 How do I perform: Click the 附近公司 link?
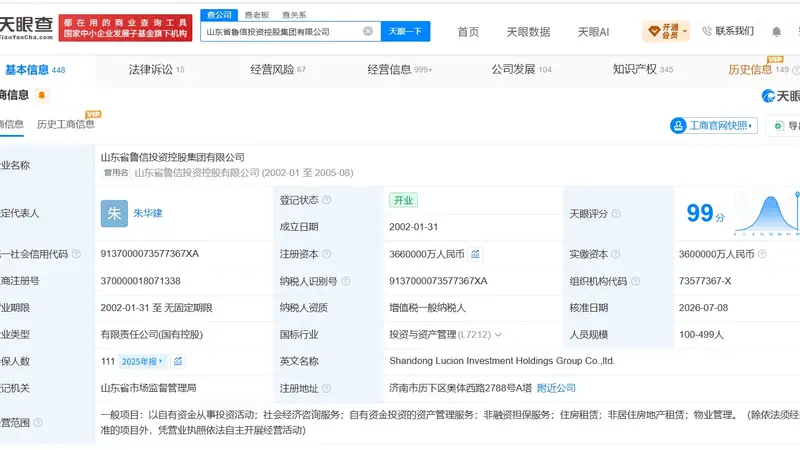coord(556,388)
